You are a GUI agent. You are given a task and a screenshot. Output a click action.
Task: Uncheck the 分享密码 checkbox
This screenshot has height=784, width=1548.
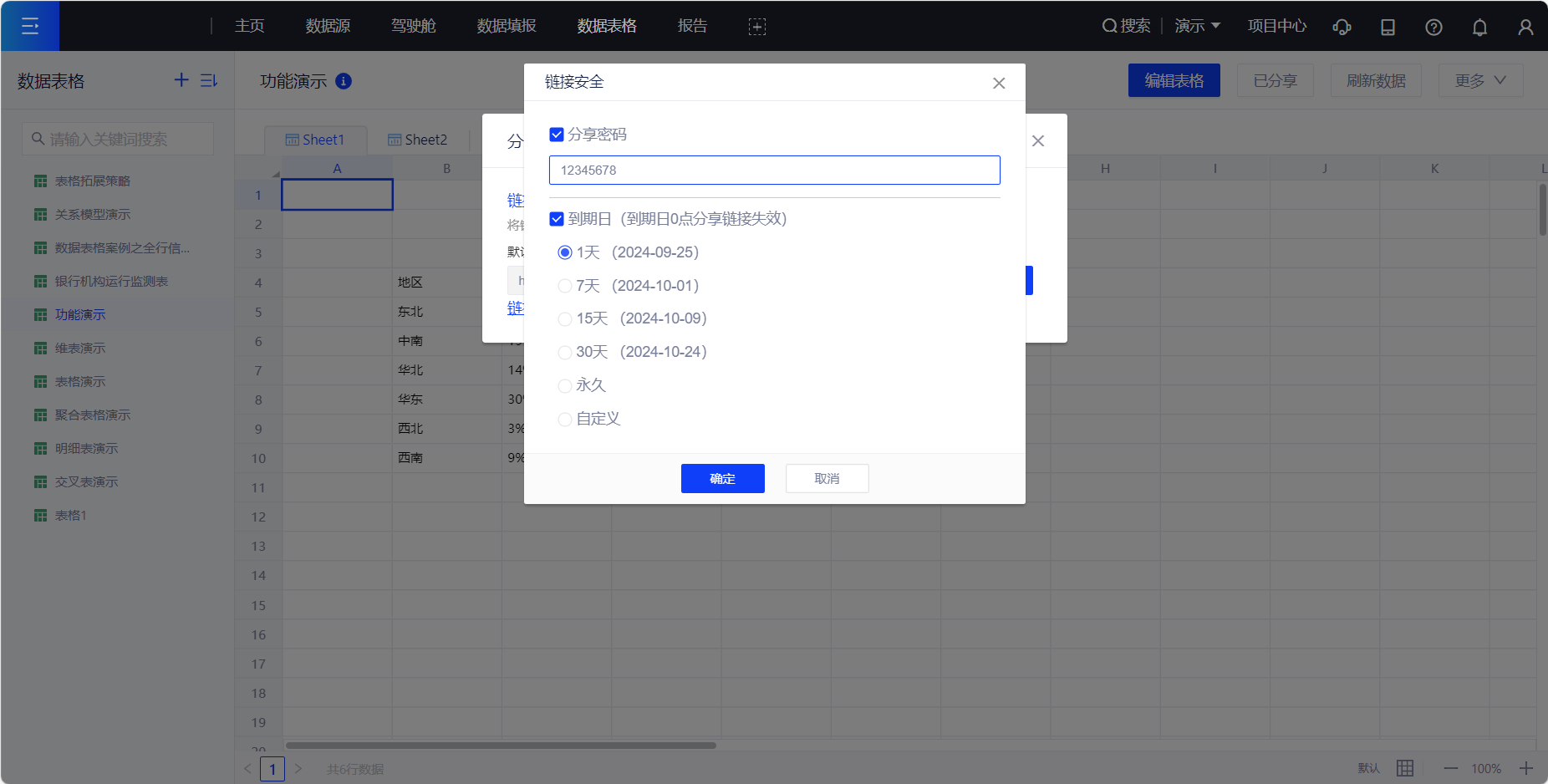click(557, 135)
